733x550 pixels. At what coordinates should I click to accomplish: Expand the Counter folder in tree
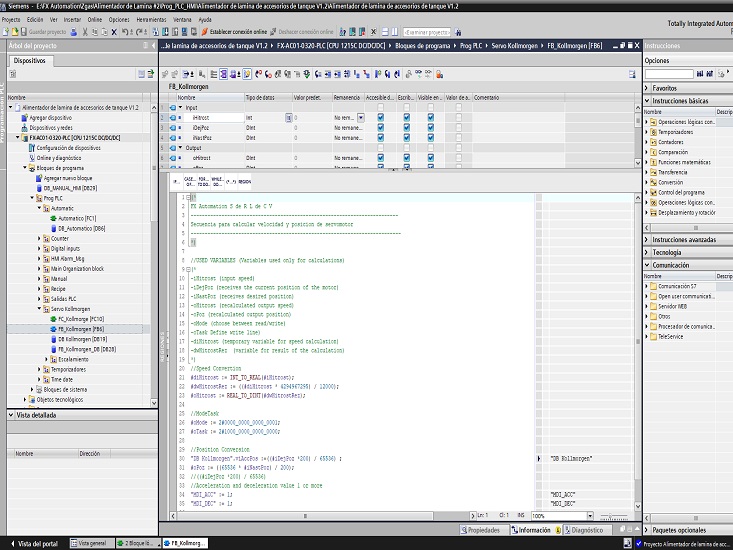(x=39, y=239)
